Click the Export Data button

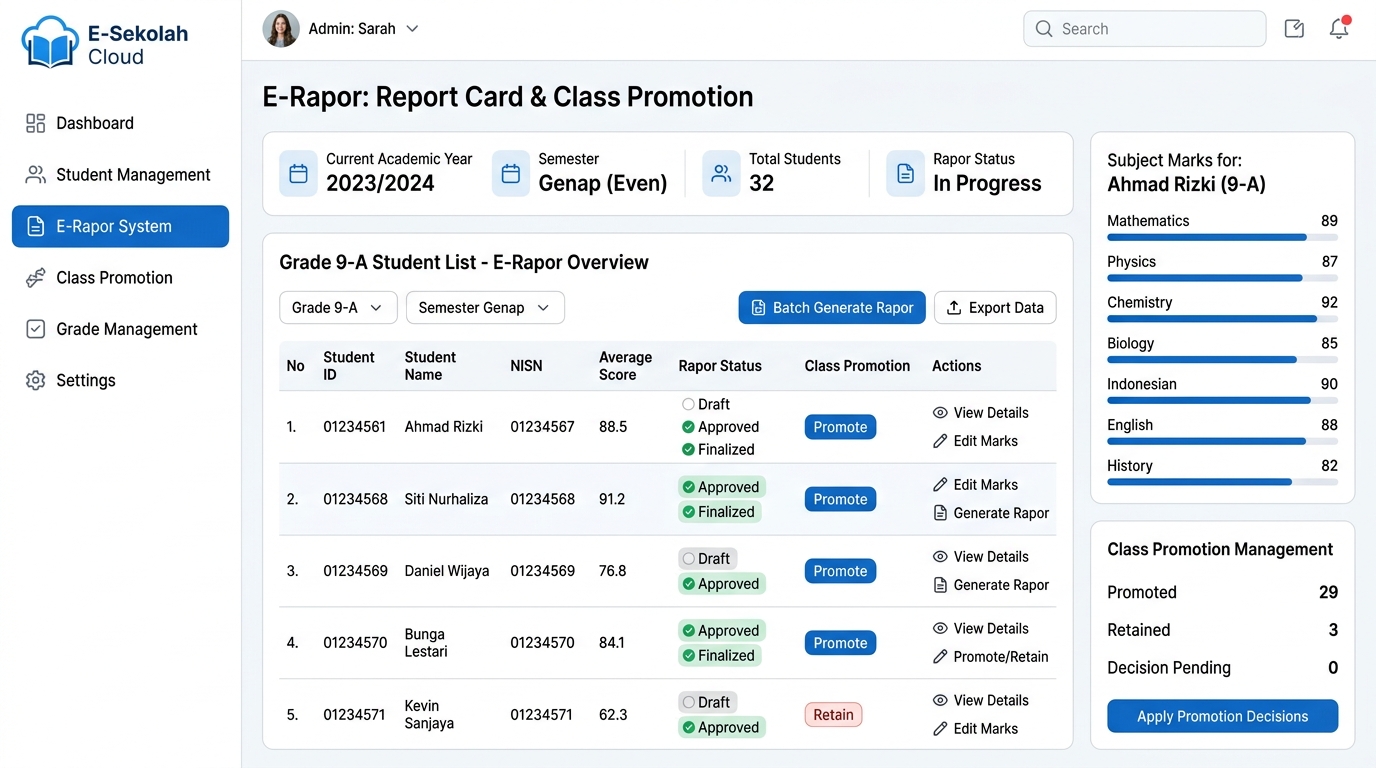click(995, 308)
